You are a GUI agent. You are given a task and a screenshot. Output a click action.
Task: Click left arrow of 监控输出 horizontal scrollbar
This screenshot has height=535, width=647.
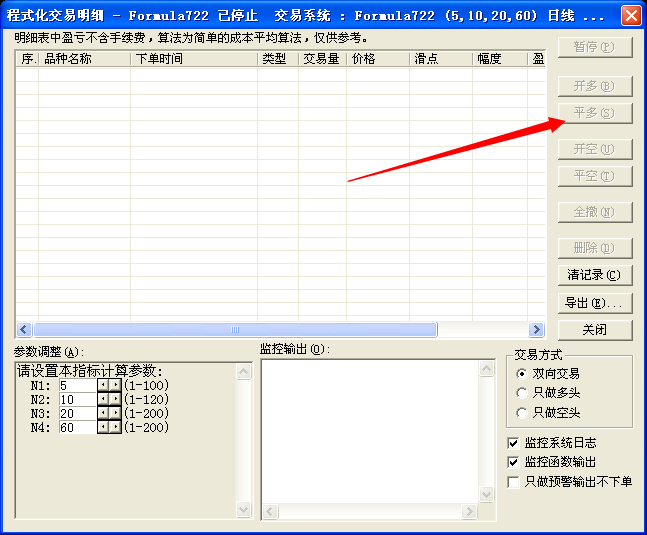coord(270,512)
